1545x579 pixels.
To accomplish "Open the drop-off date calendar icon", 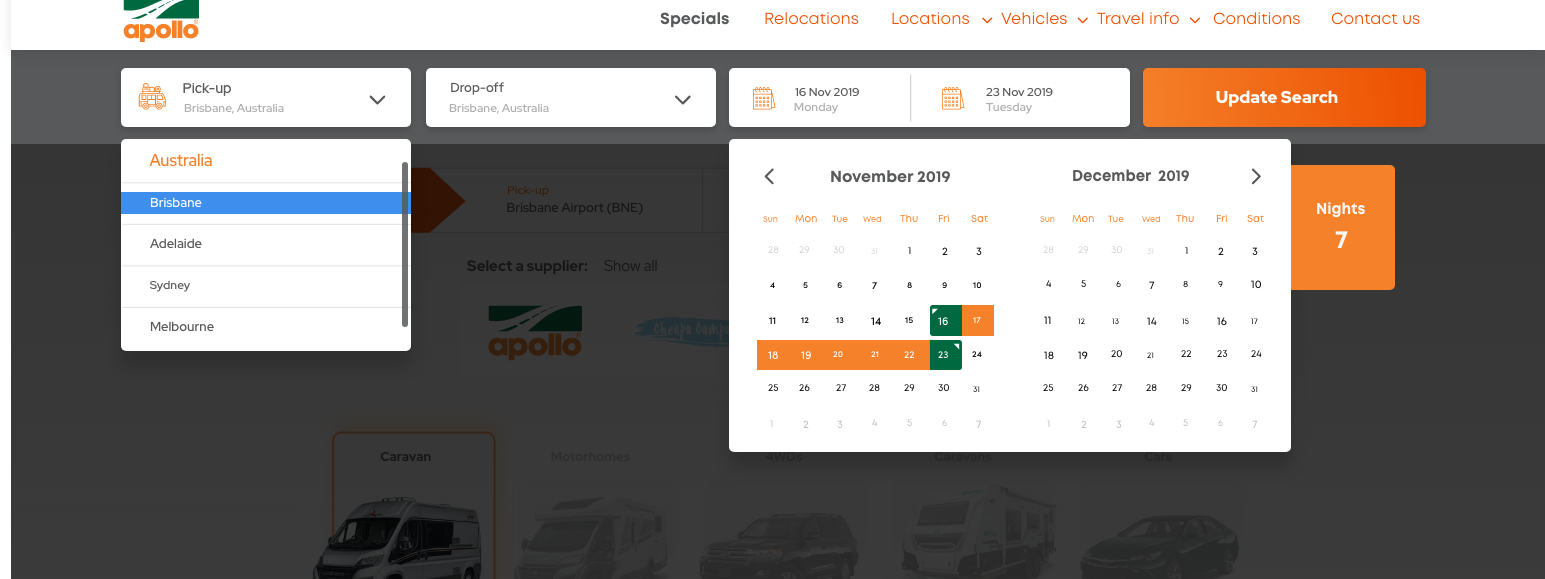I will (952, 98).
